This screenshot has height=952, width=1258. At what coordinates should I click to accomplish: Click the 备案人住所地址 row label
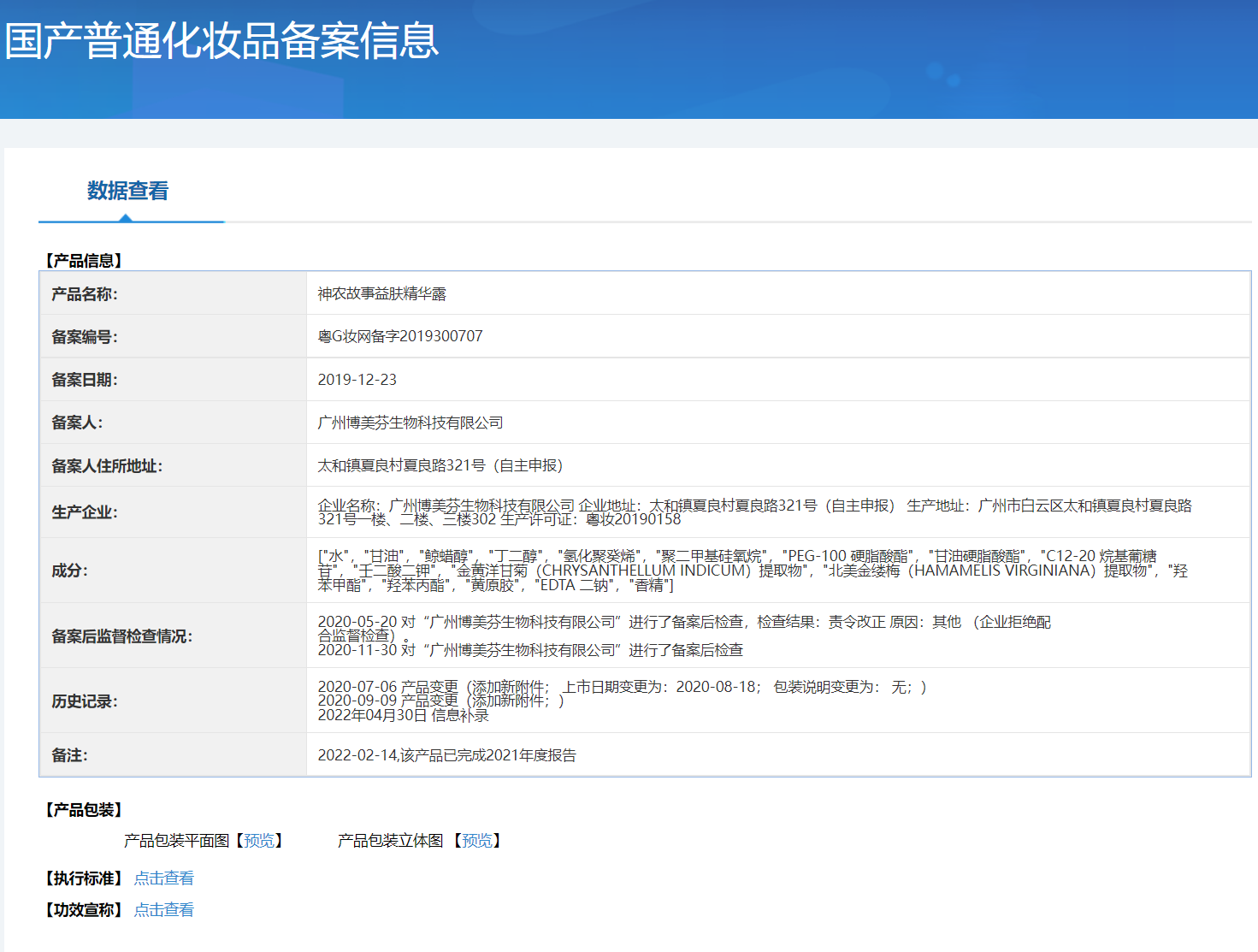107,466
